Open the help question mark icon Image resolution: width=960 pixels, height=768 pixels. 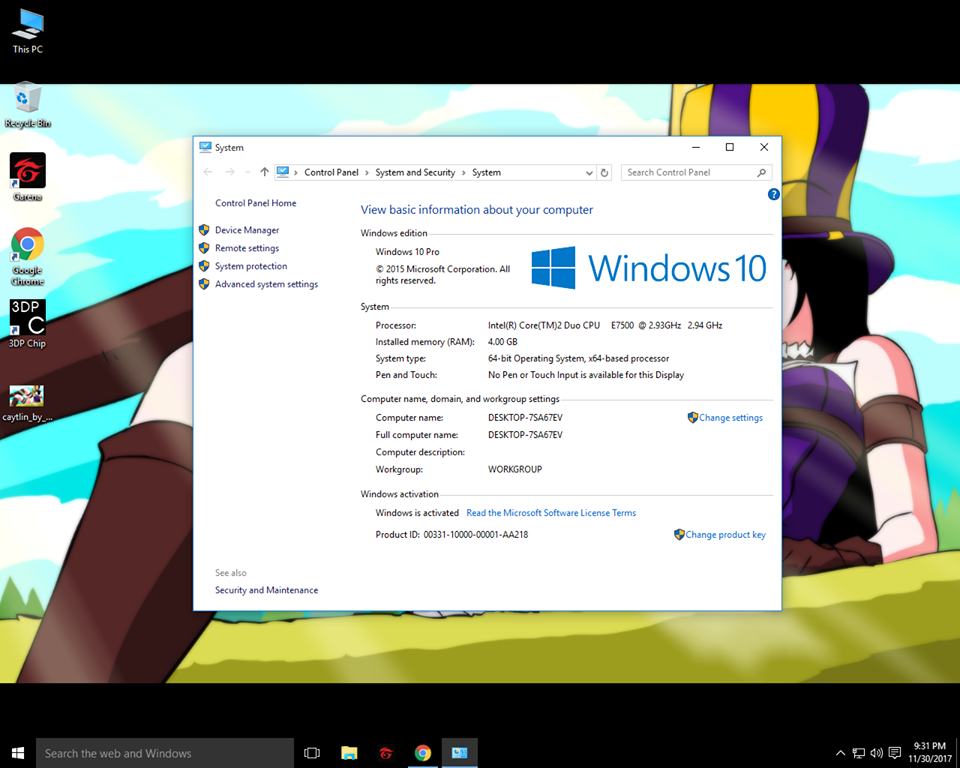pos(773,194)
